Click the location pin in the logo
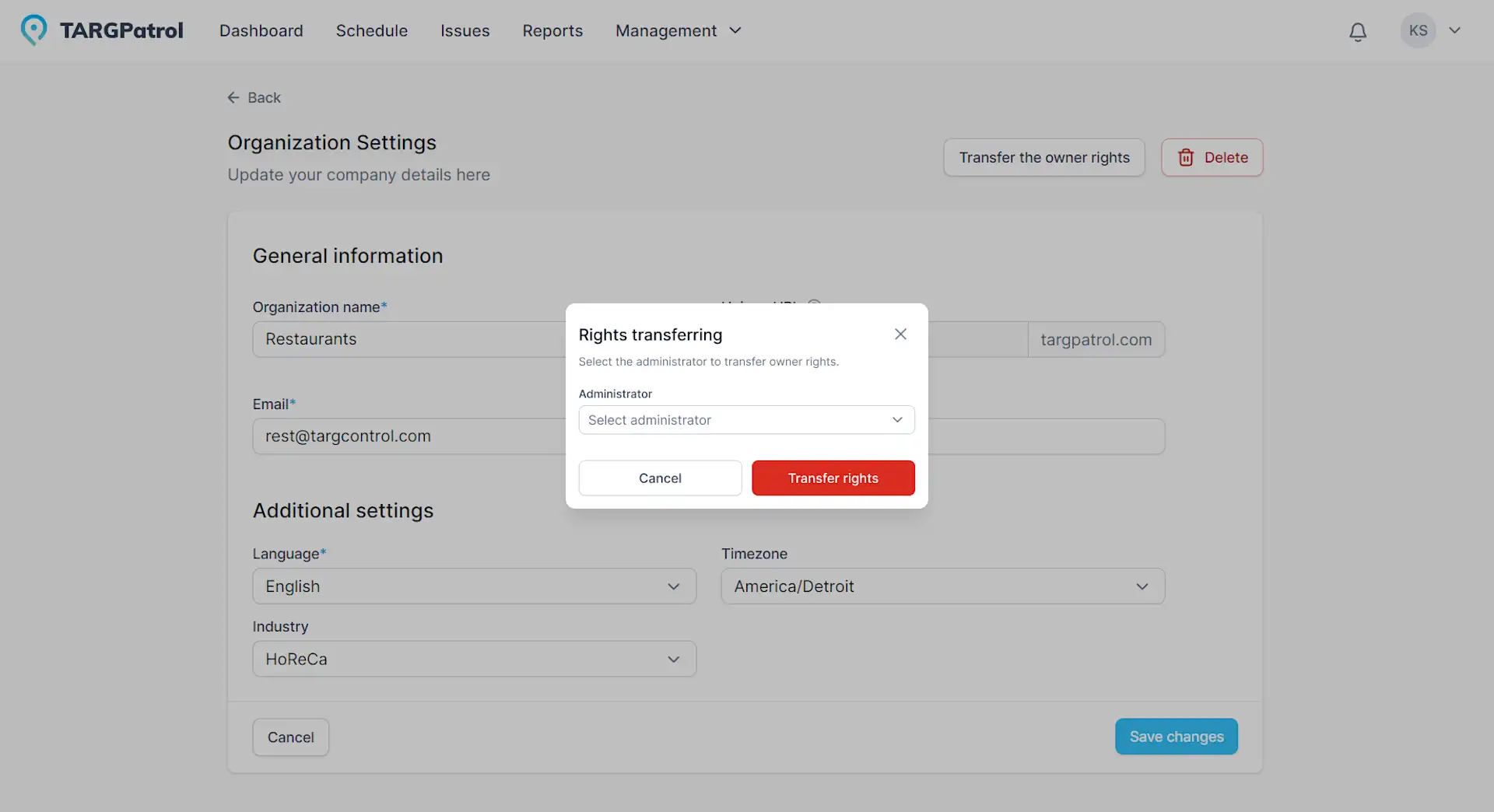The height and width of the screenshot is (812, 1494). tap(34, 30)
